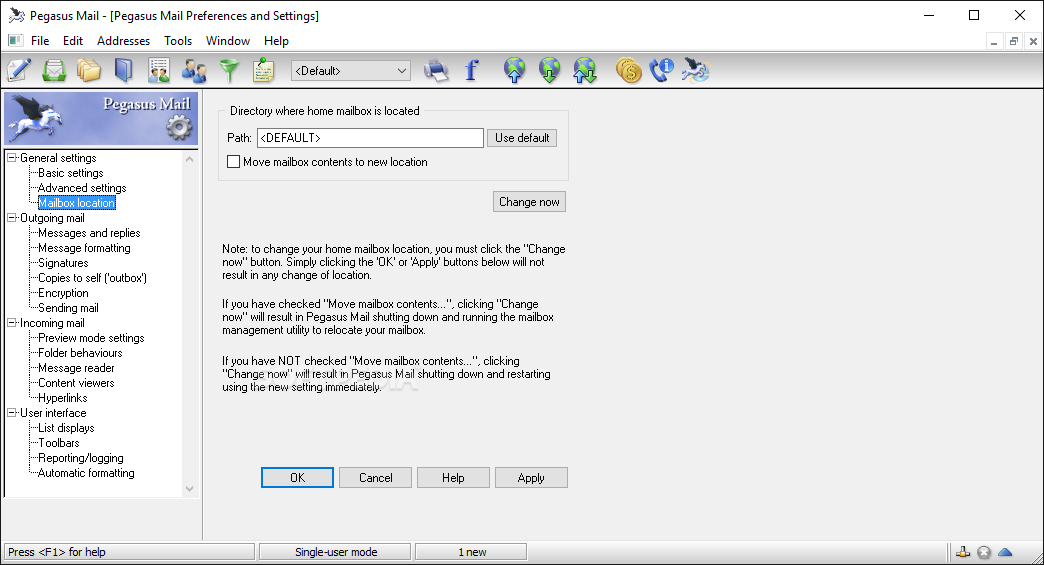This screenshot has width=1044, height=565.
Task: Compose a new message with pencil icon
Action: [19, 70]
